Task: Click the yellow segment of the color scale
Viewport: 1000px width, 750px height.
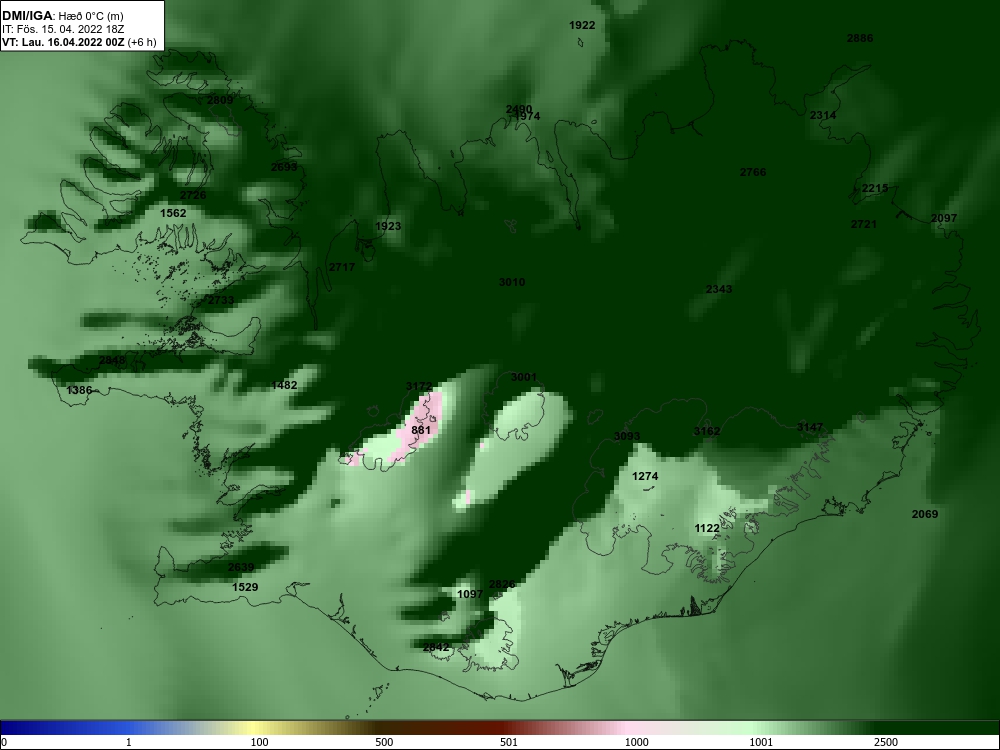Action: click(255, 728)
